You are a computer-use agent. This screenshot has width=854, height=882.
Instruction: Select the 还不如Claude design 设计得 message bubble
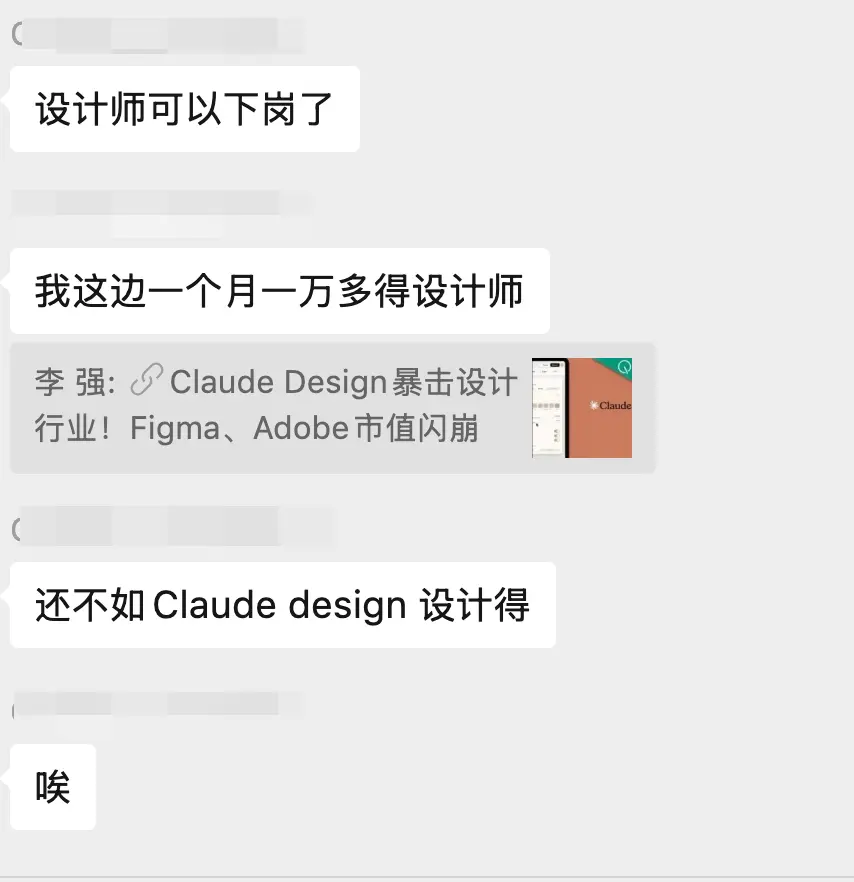[282, 605]
